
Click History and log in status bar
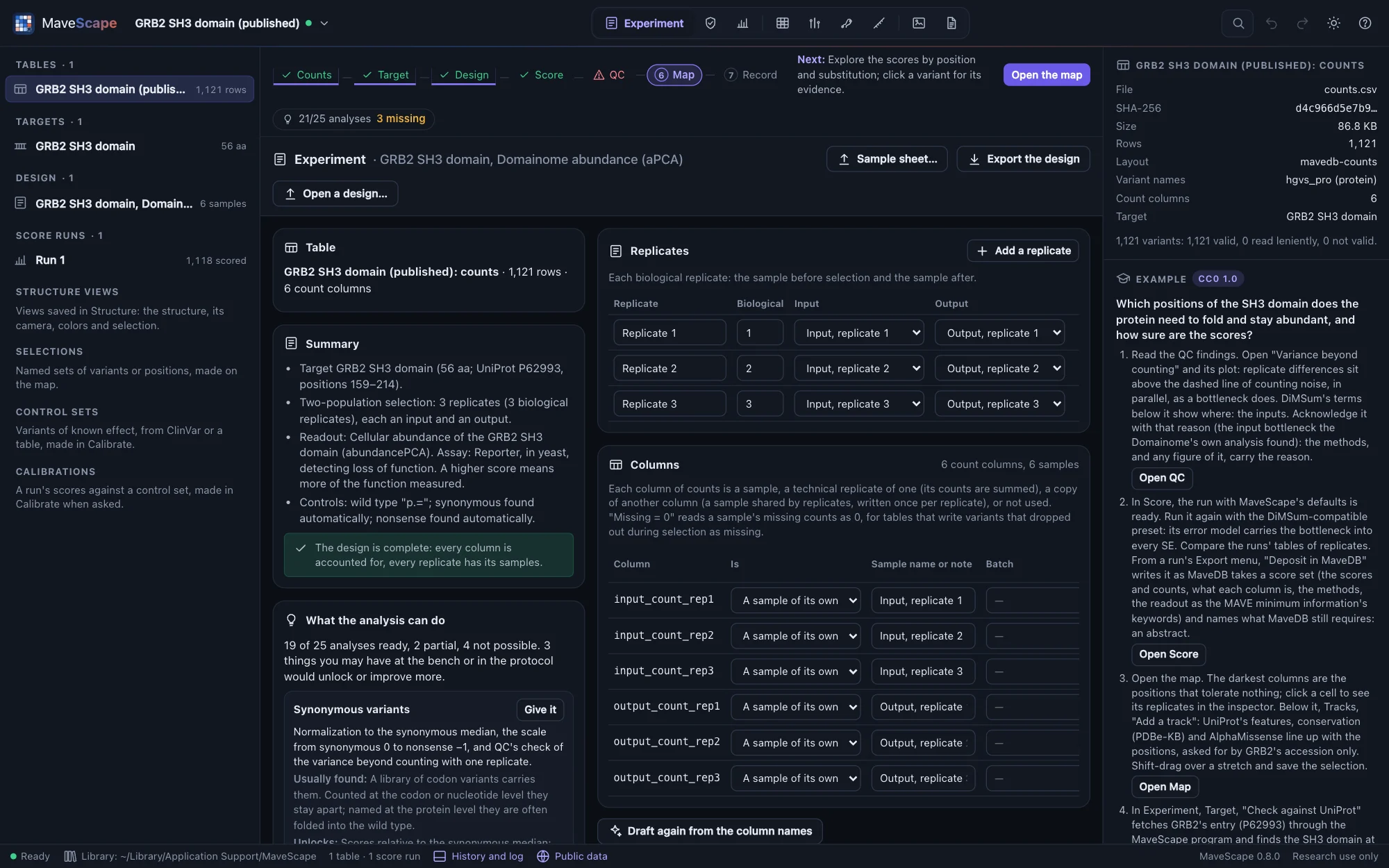[479, 856]
